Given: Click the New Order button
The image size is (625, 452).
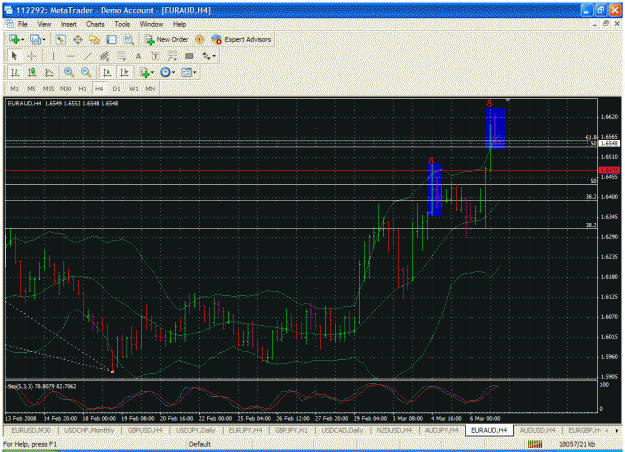Looking at the screenshot, I should [x=167, y=39].
